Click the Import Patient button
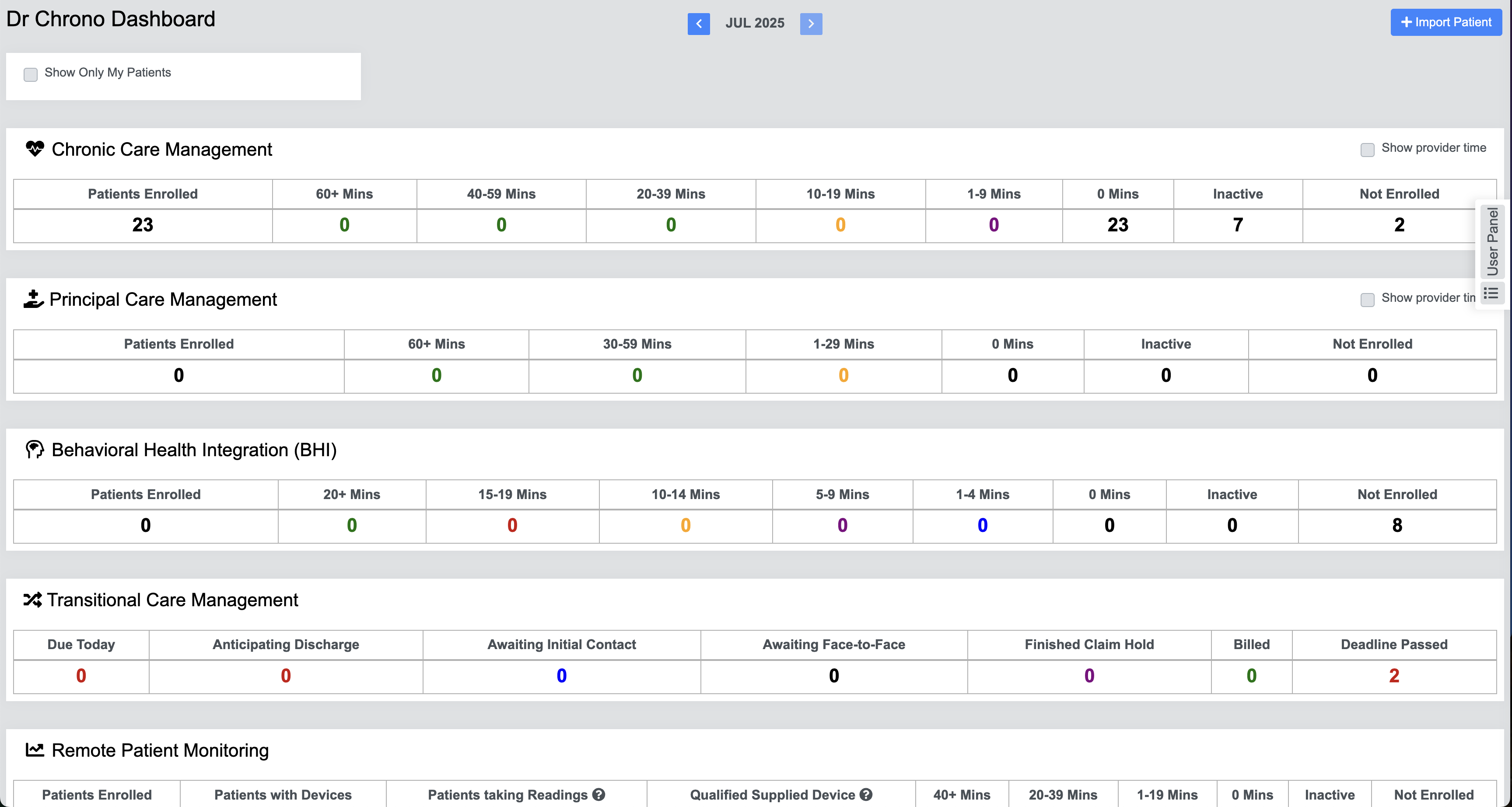The height and width of the screenshot is (807, 1512). click(1445, 22)
